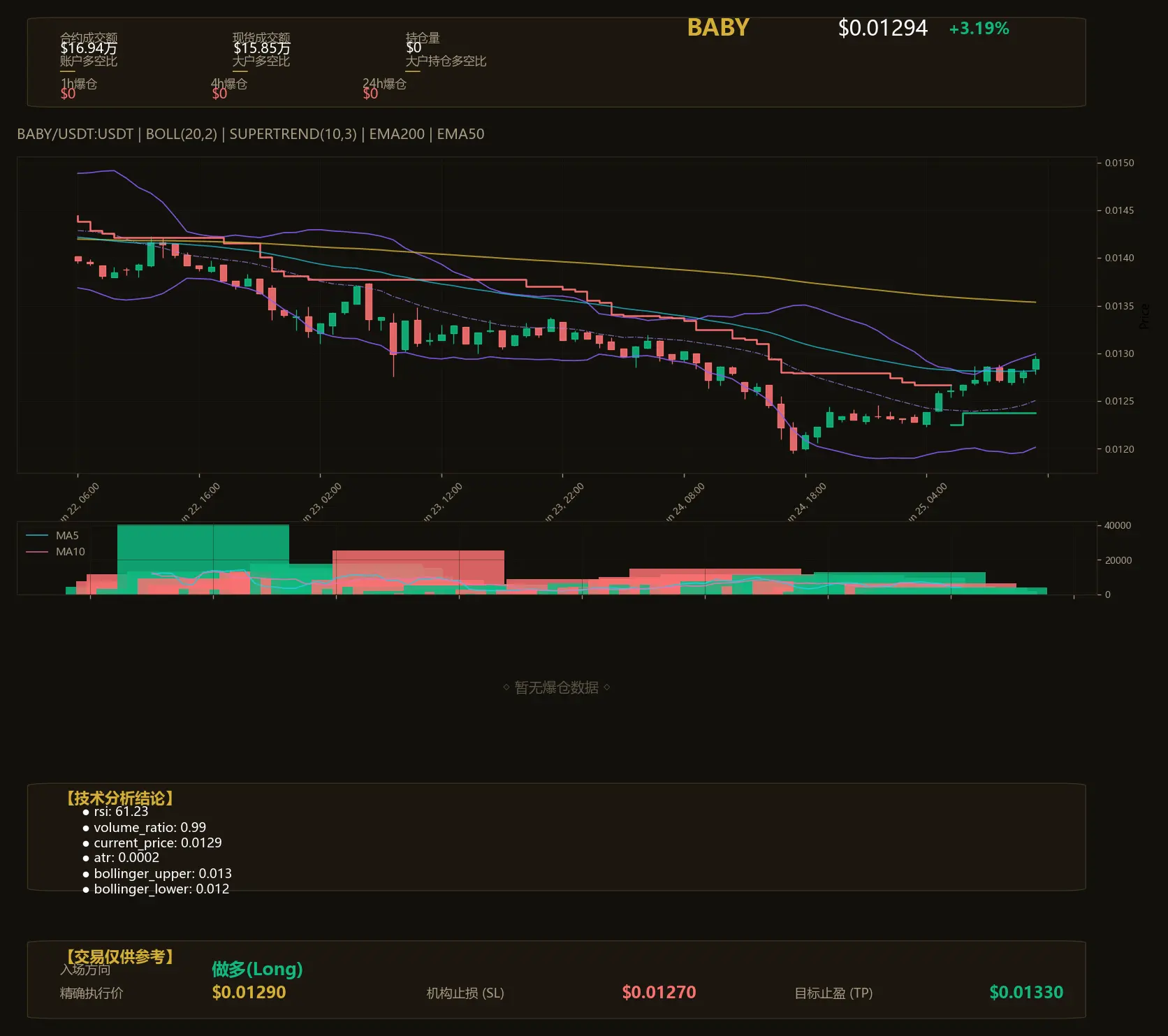
Task: Click the 23, 12:00 time axis label
Action: pyautogui.click(x=444, y=502)
